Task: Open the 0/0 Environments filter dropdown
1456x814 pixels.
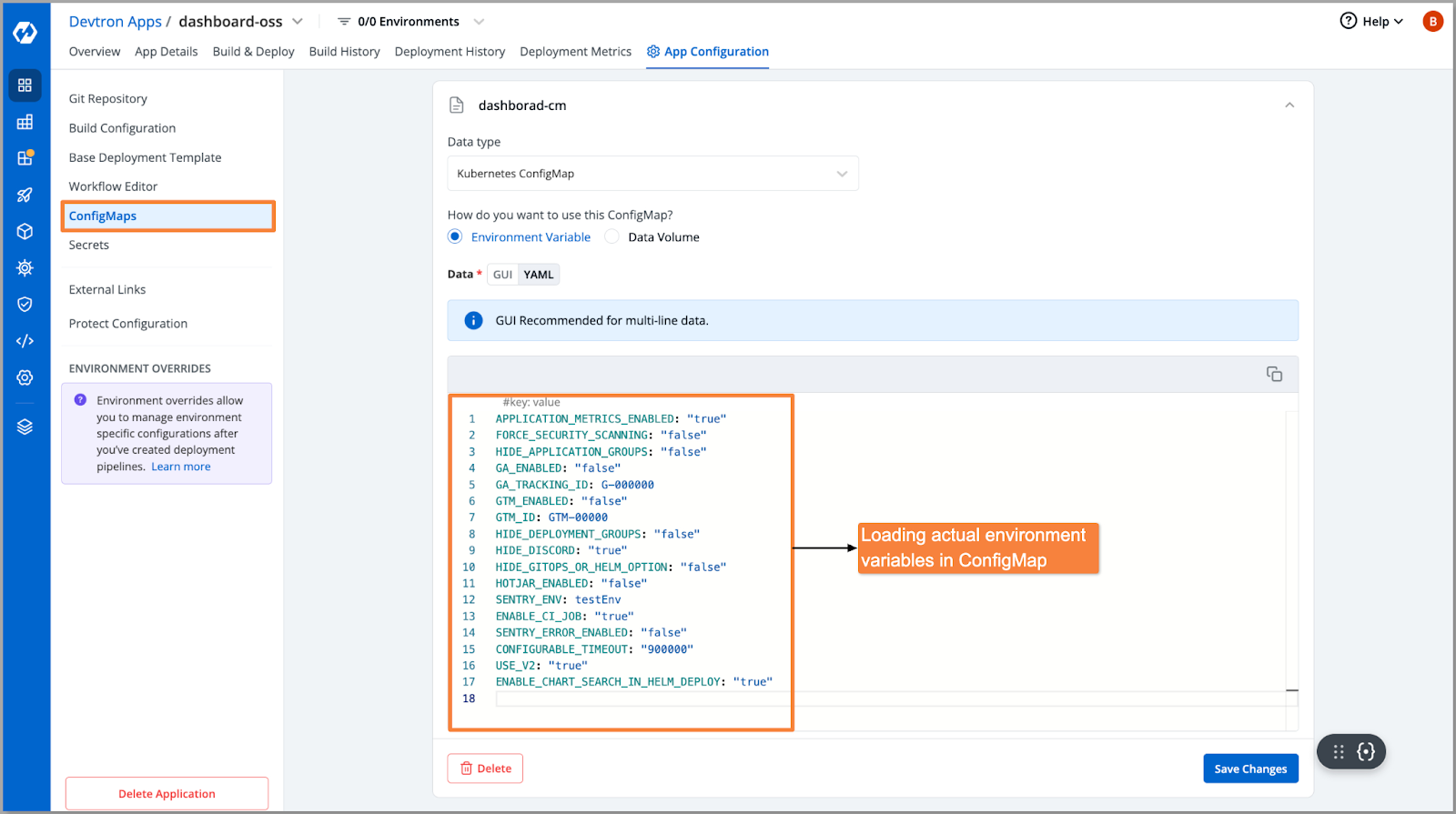Action: (410, 21)
